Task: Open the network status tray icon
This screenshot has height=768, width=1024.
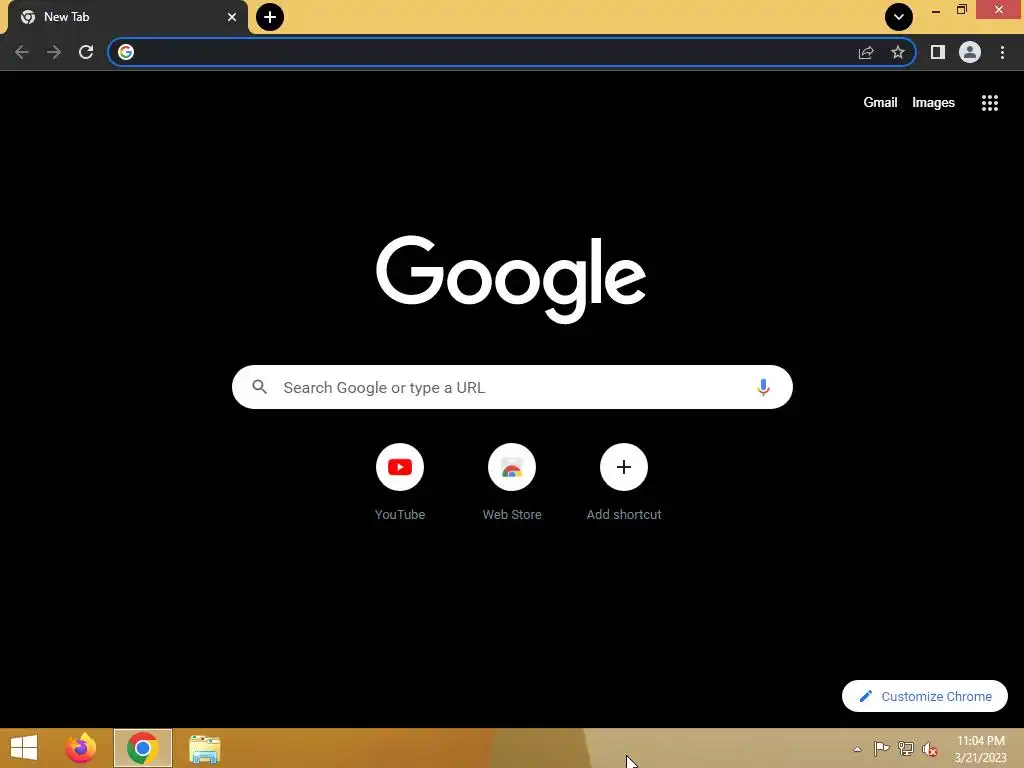Action: (906, 748)
